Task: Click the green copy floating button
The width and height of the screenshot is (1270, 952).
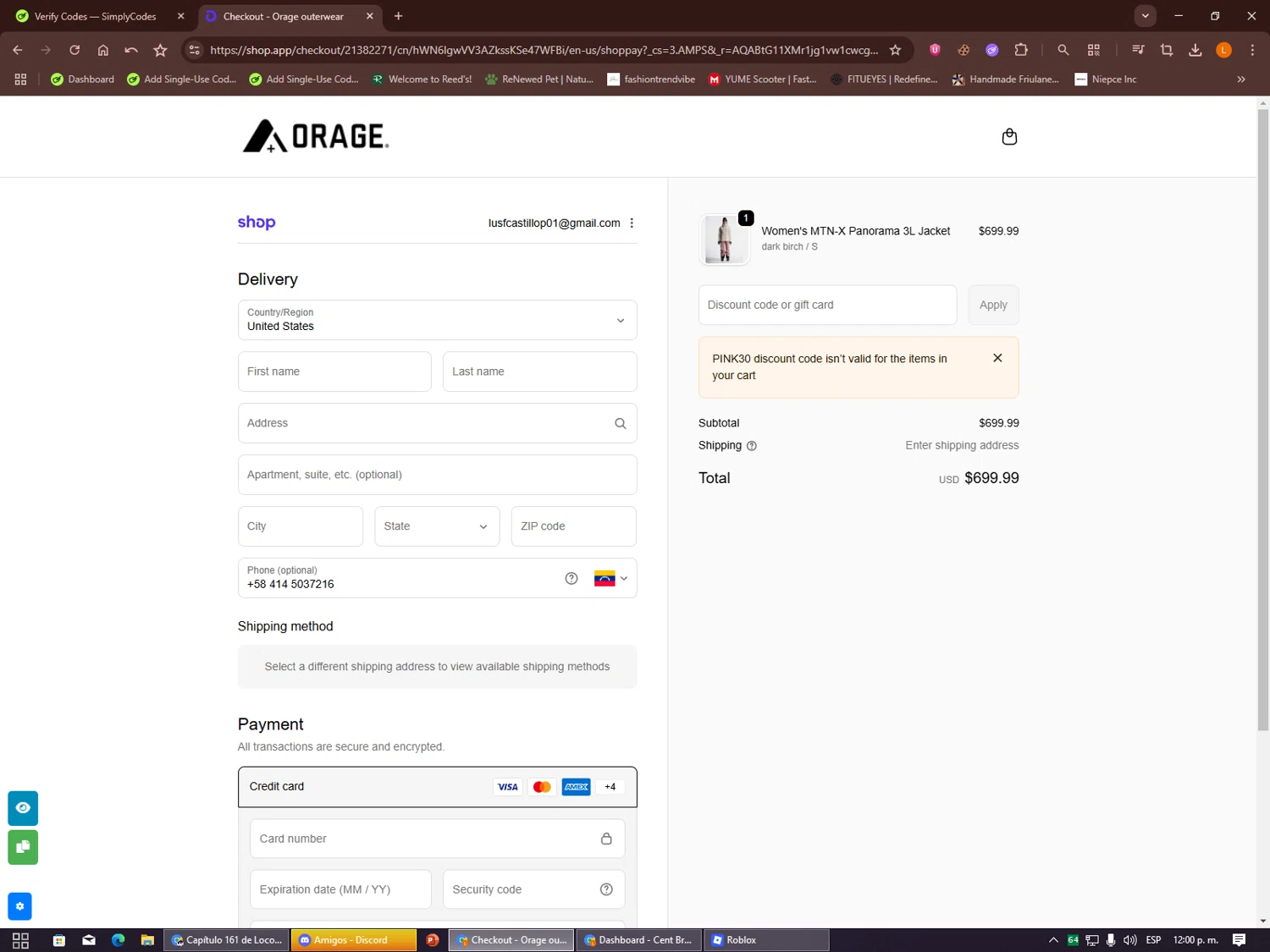Action: point(23,847)
